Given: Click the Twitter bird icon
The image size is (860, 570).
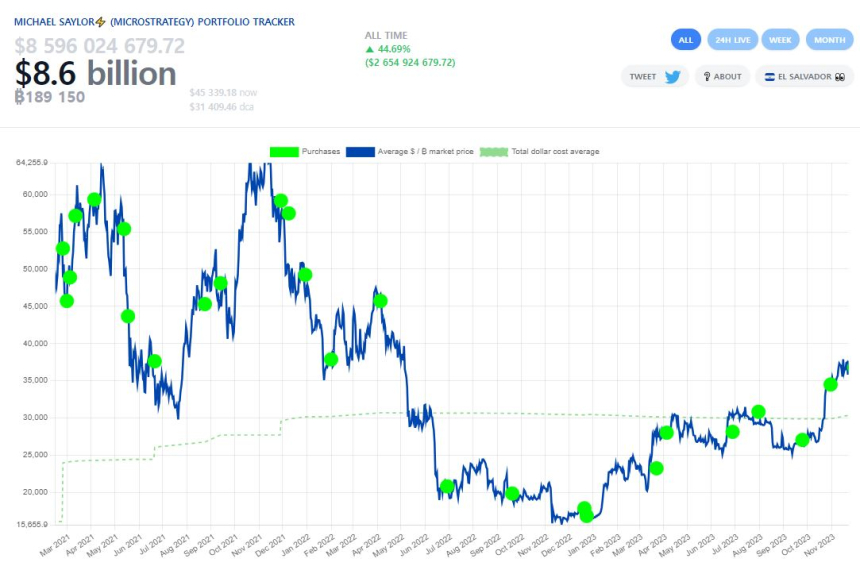Looking at the screenshot, I should click(x=672, y=77).
